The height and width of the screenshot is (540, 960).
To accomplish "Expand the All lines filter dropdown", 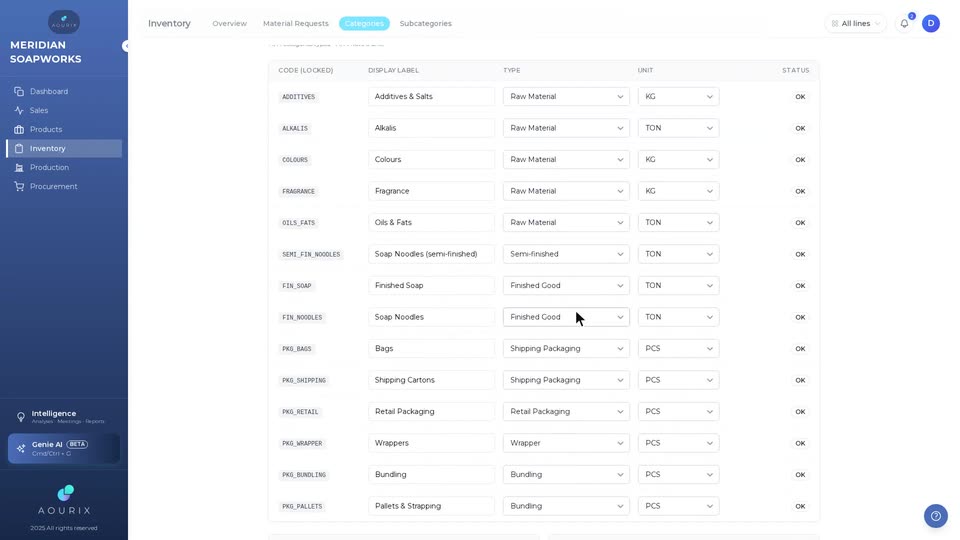I will click(855, 23).
